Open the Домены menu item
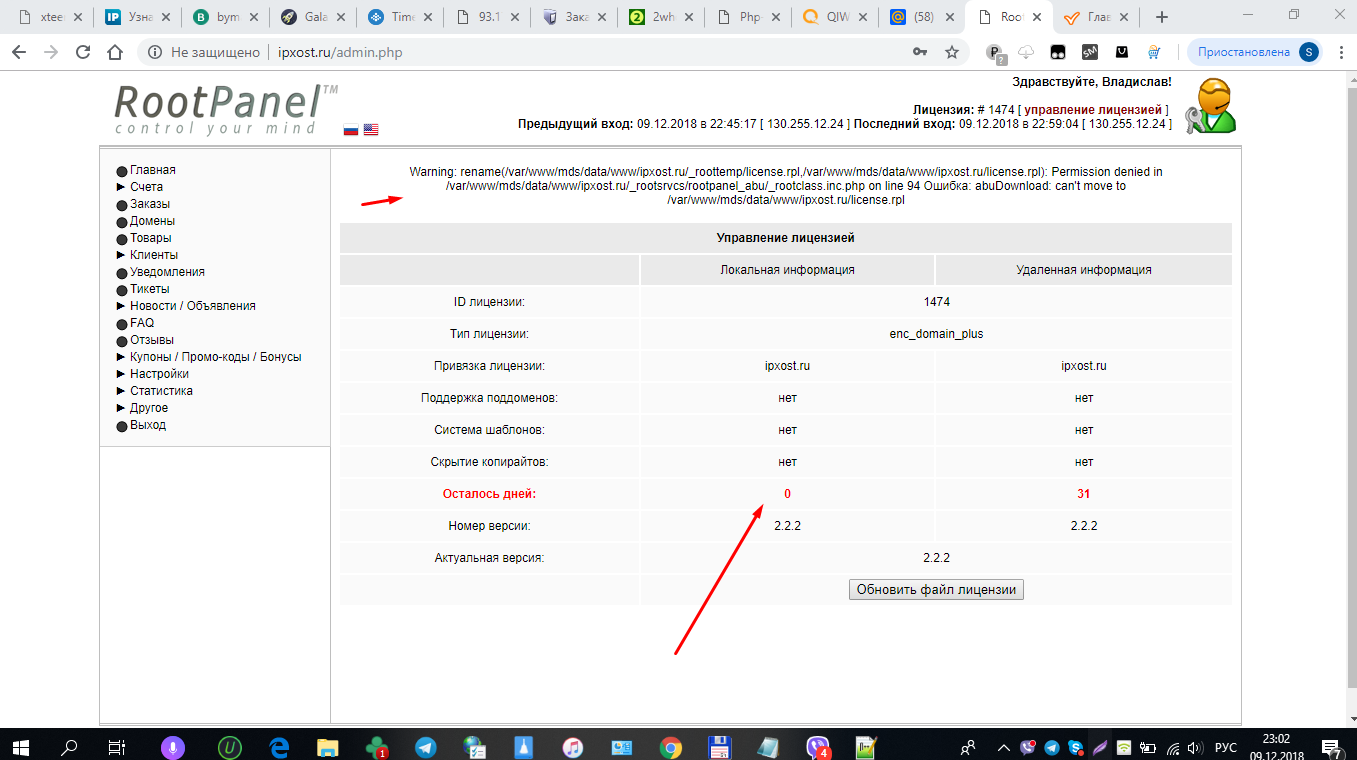The width and height of the screenshot is (1357, 760). (152, 221)
